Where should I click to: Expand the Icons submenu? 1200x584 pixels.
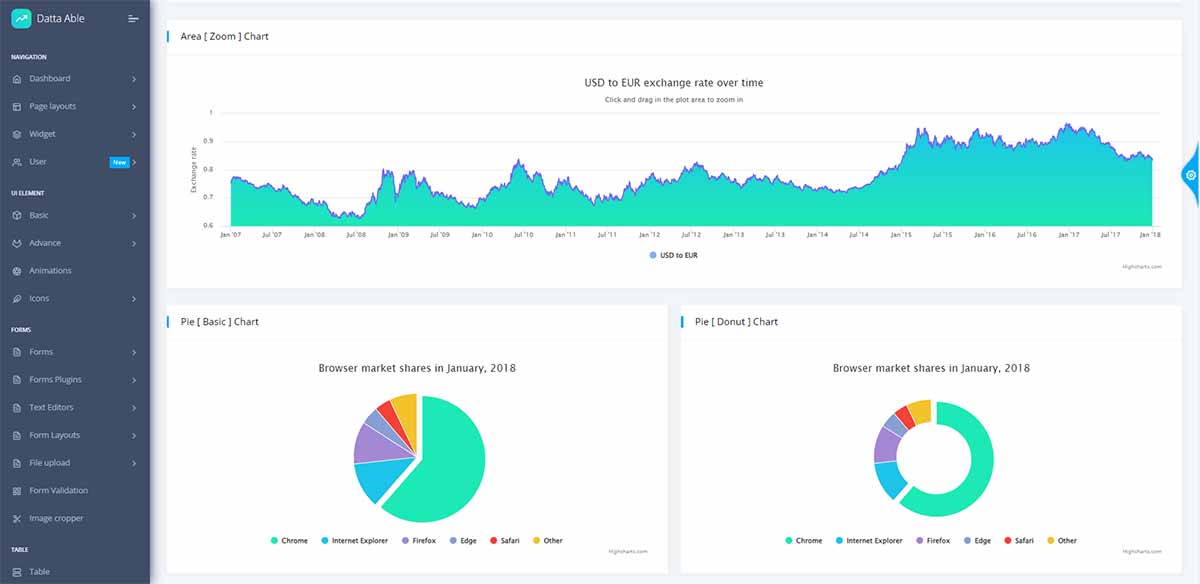click(x=40, y=298)
